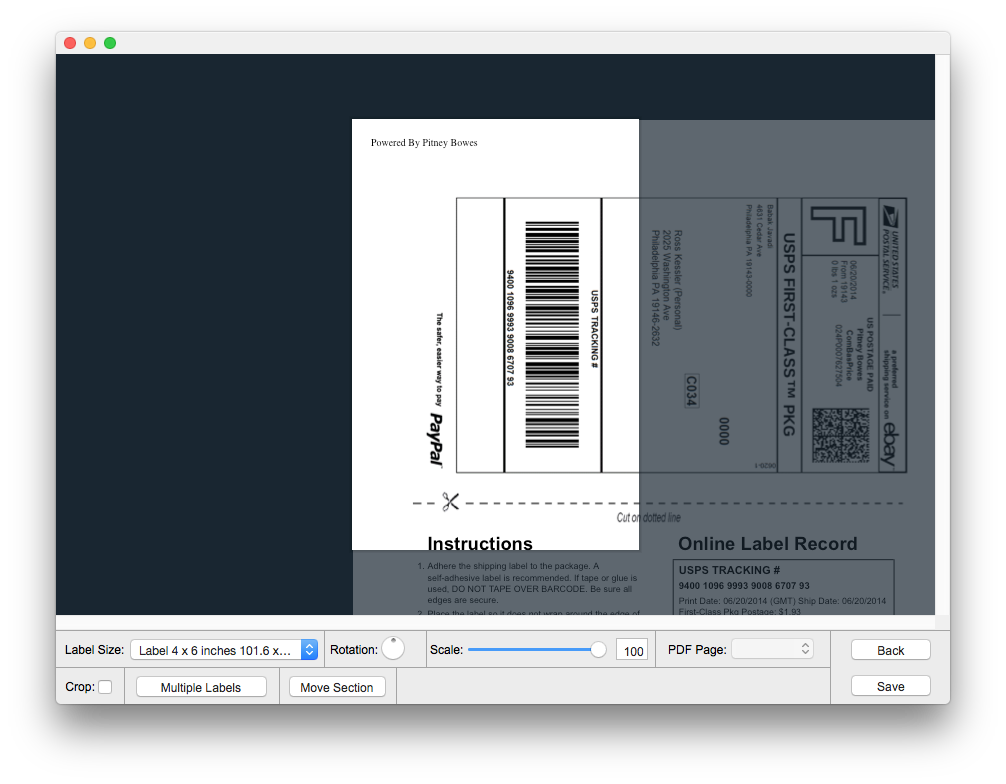Screen dimensions: 1006x784
Task: Open the Label Size dropdown
Action: click(223, 650)
